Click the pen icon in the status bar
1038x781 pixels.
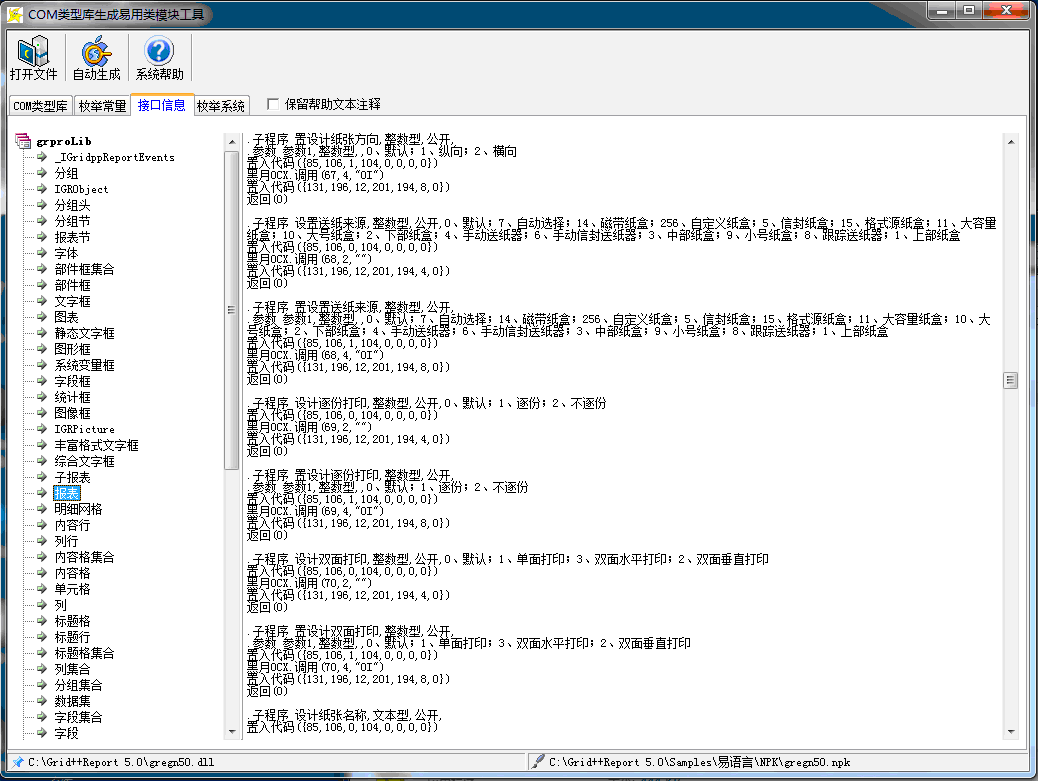pos(538,762)
